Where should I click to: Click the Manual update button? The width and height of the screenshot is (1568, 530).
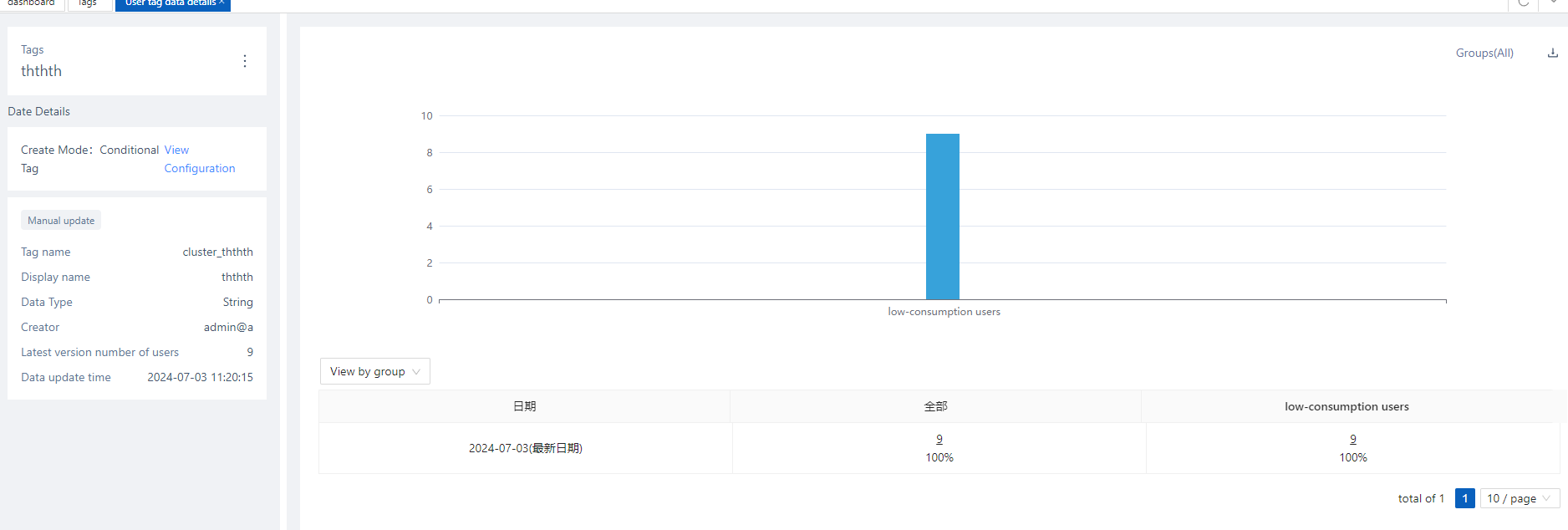[x=61, y=221]
